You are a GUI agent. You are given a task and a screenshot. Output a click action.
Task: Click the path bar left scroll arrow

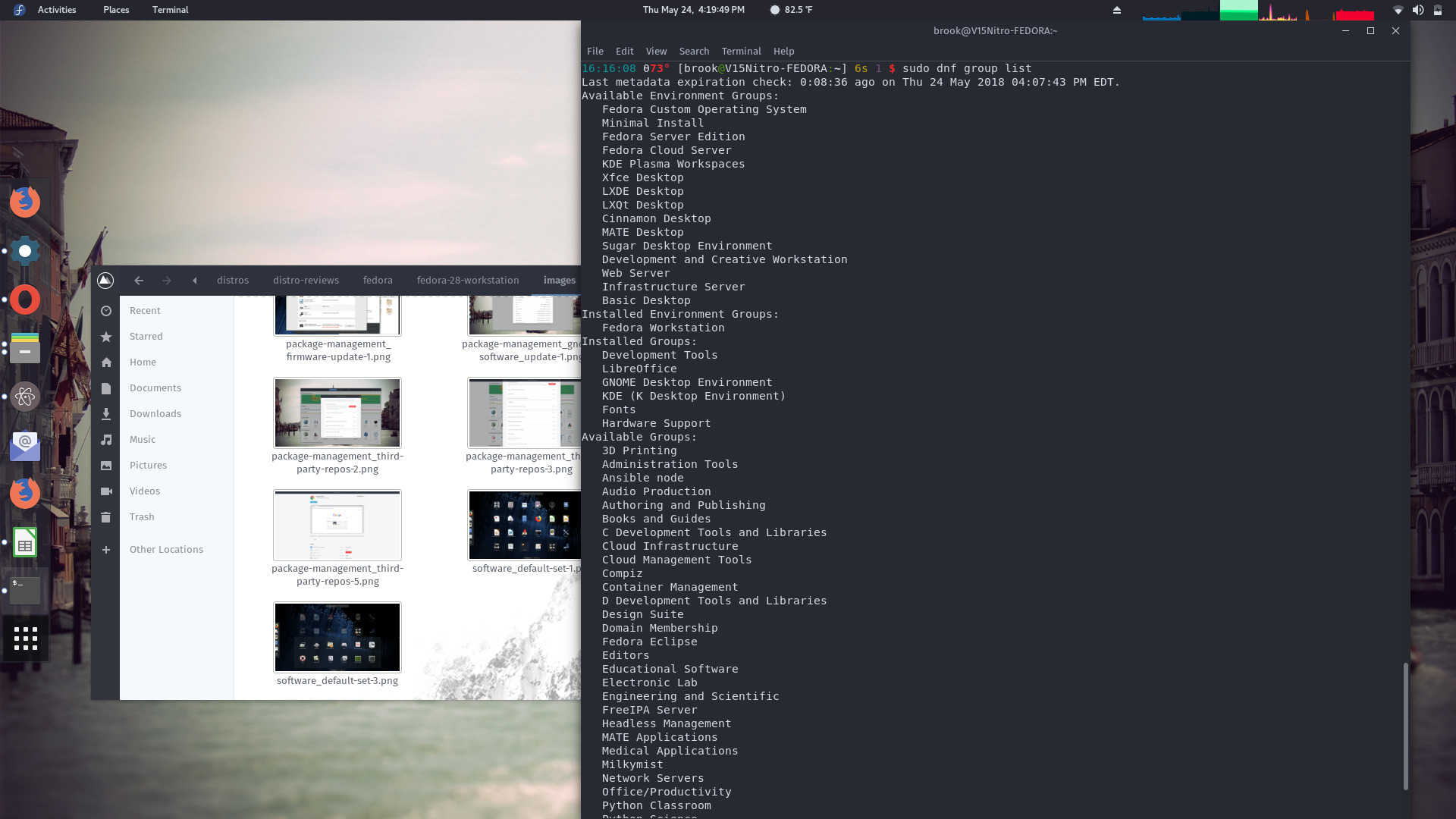(x=195, y=281)
